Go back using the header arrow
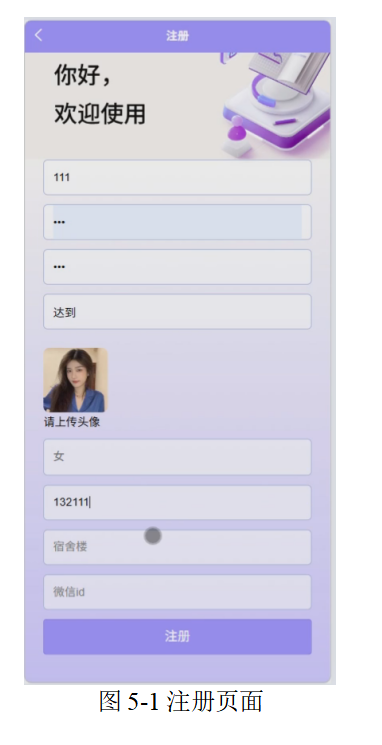Image resolution: width=382 pixels, height=745 pixels. [x=38, y=35]
